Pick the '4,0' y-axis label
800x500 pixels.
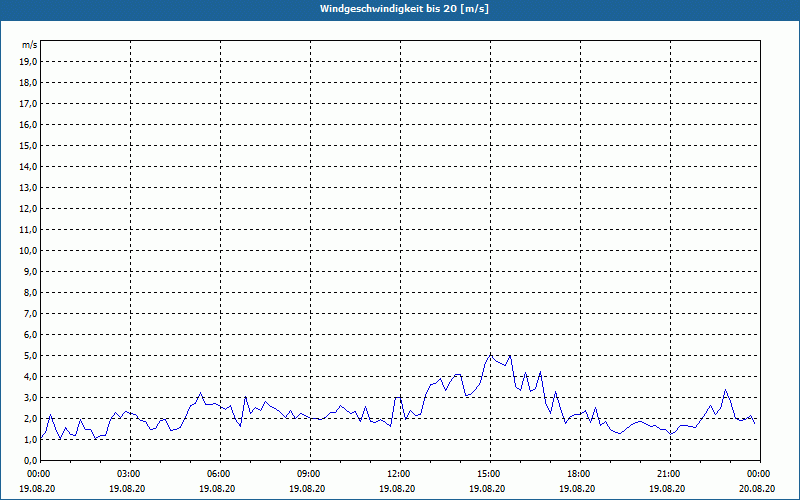point(30,376)
